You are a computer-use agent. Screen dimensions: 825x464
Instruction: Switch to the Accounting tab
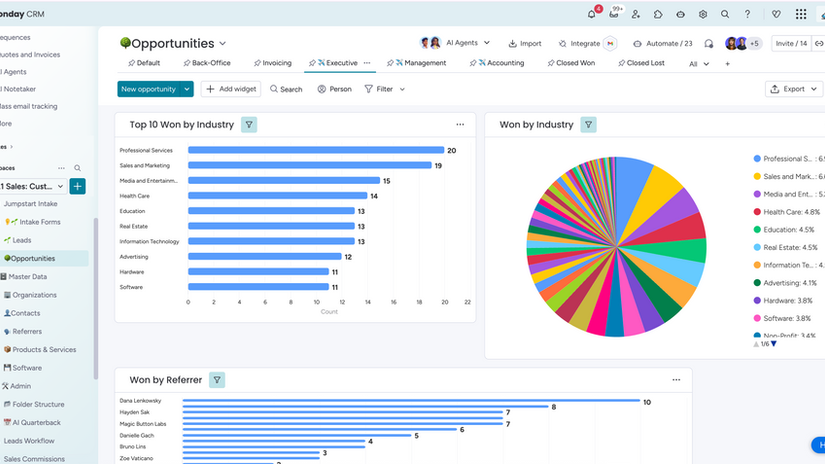[497, 63]
